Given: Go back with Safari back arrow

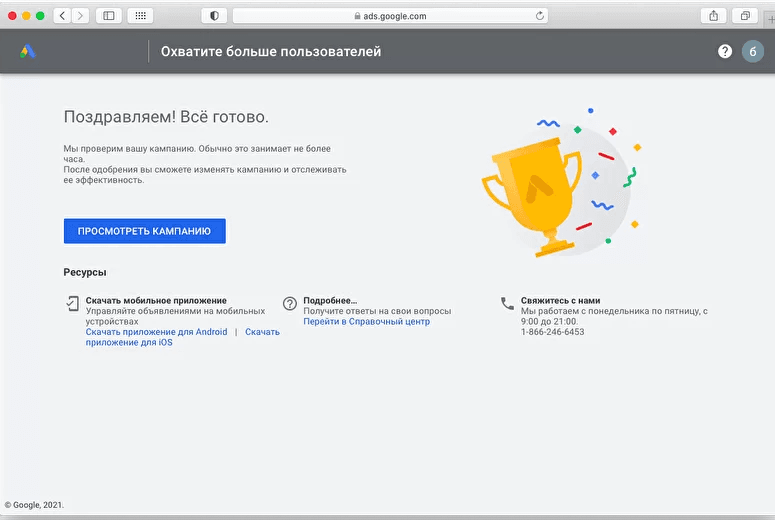Looking at the screenshot, I should [x=62, y=16].
